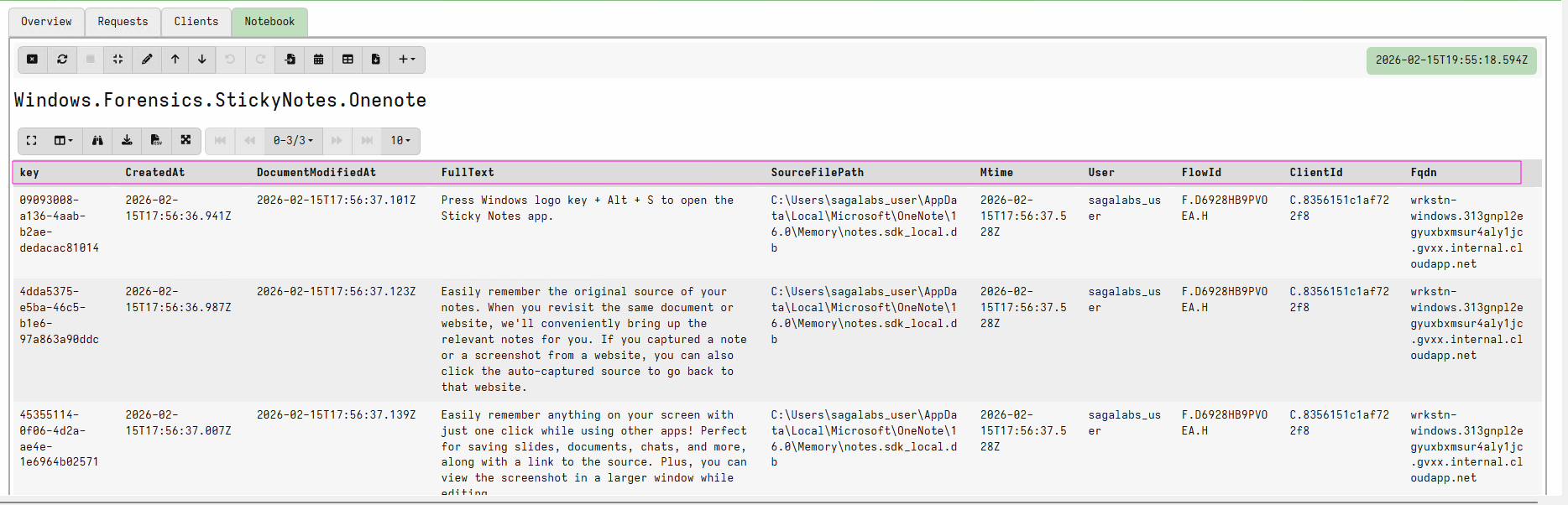The image size is (1568, 505).
Task: Switch to the Overview tab
Action: click(46, 22)
